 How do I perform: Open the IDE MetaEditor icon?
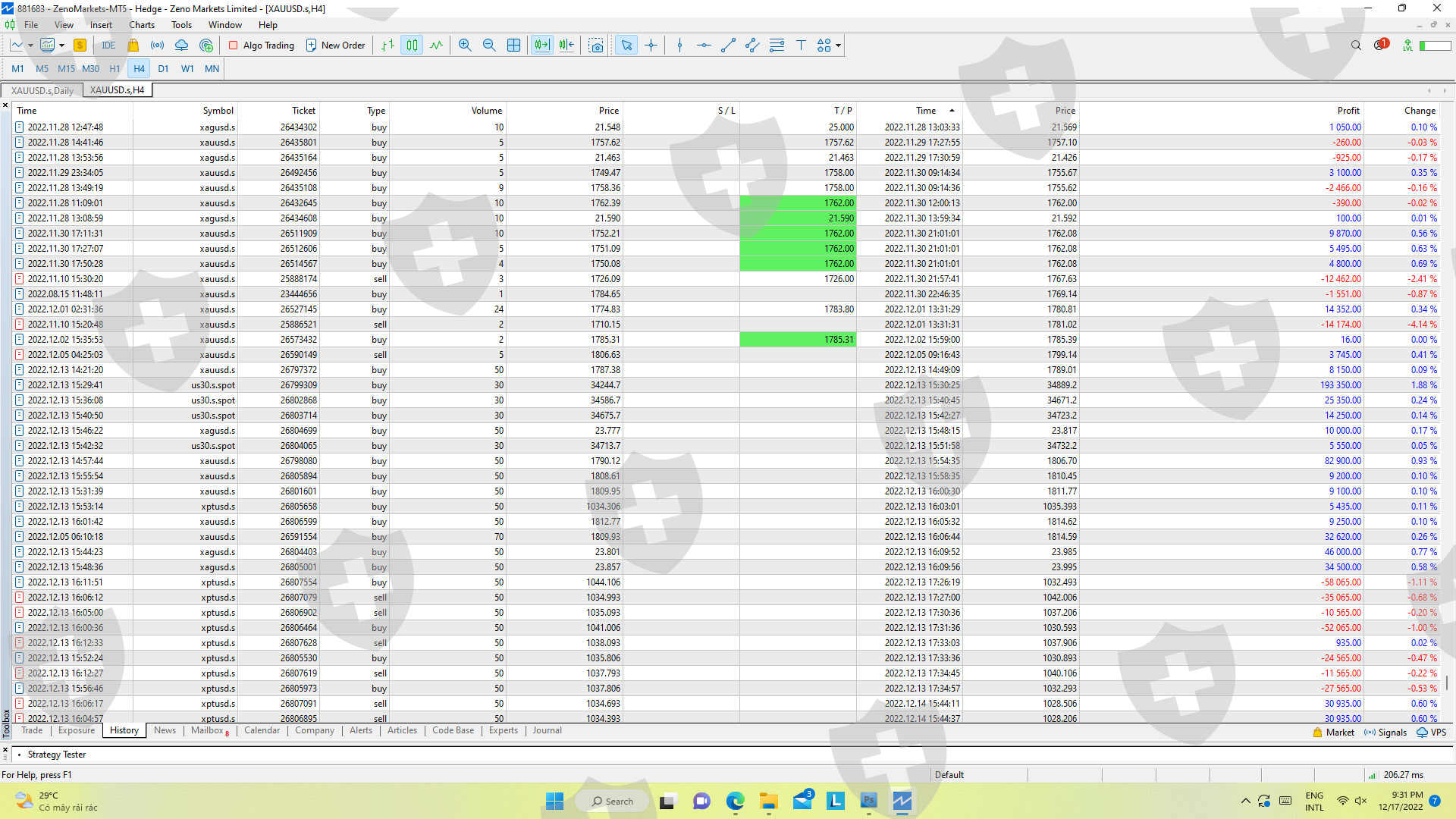108,45
